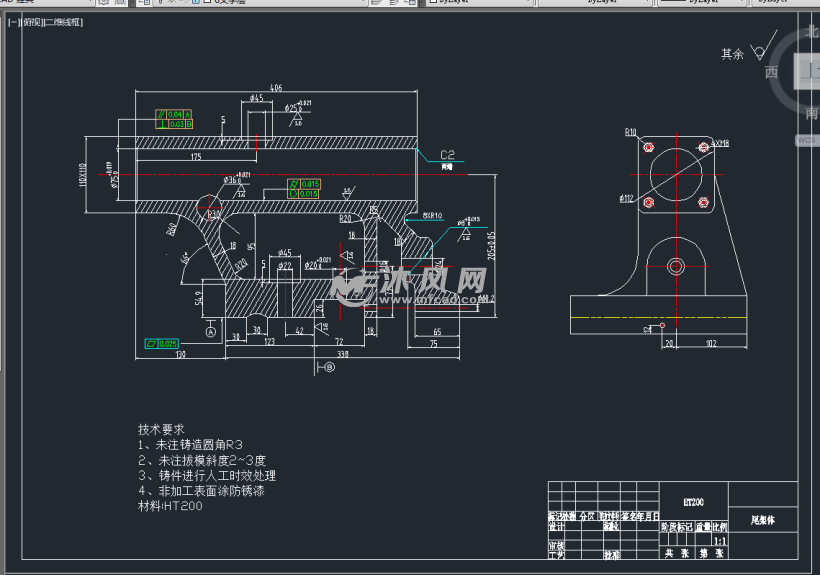The height and width of the screenshot is (575, 820).
Task: Select the 1:1 scale cell in title block
Action: click(x=719, y=540)
